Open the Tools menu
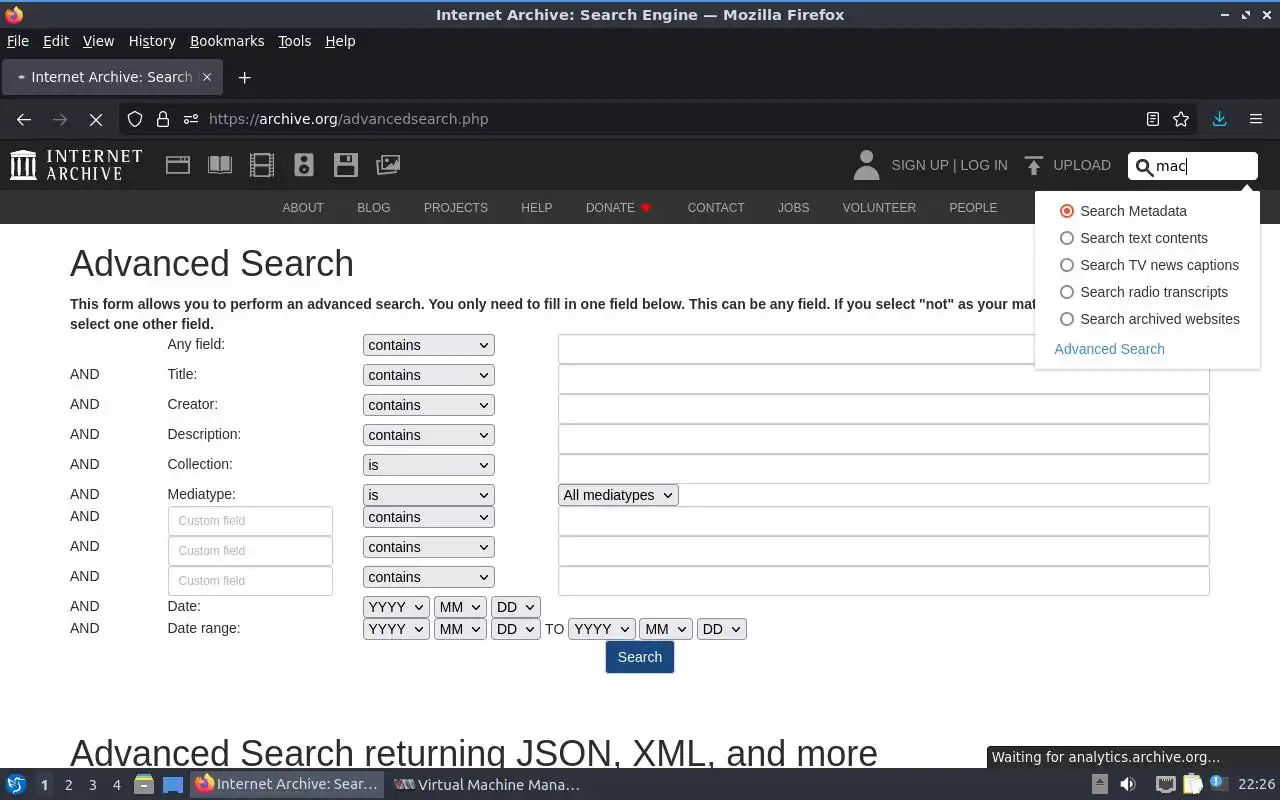Viewport: 1280px width, 800px height. pyautogui.click(x=294, y=41)
